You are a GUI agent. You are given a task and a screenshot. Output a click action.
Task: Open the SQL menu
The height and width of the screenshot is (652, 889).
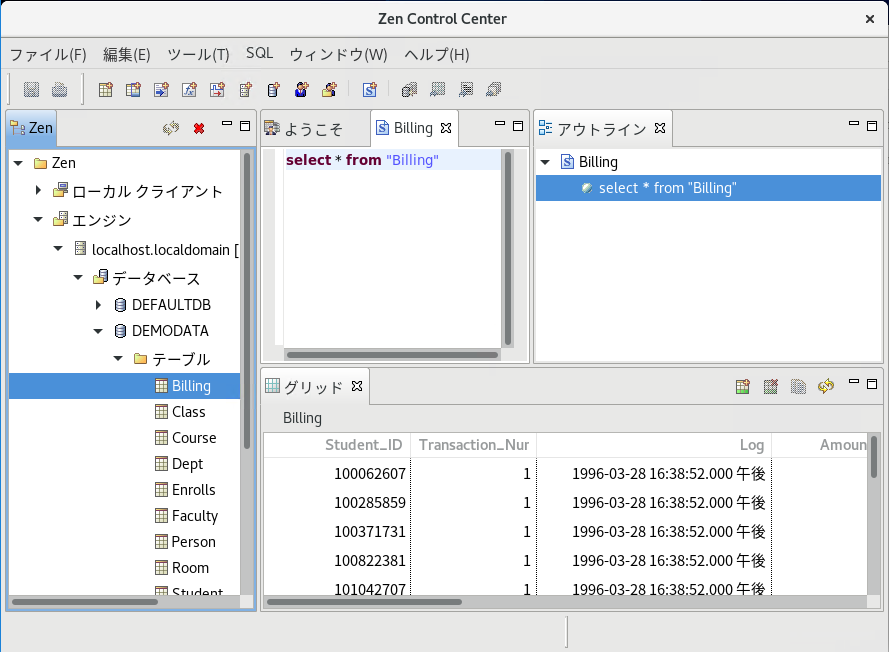pos(259,54)
